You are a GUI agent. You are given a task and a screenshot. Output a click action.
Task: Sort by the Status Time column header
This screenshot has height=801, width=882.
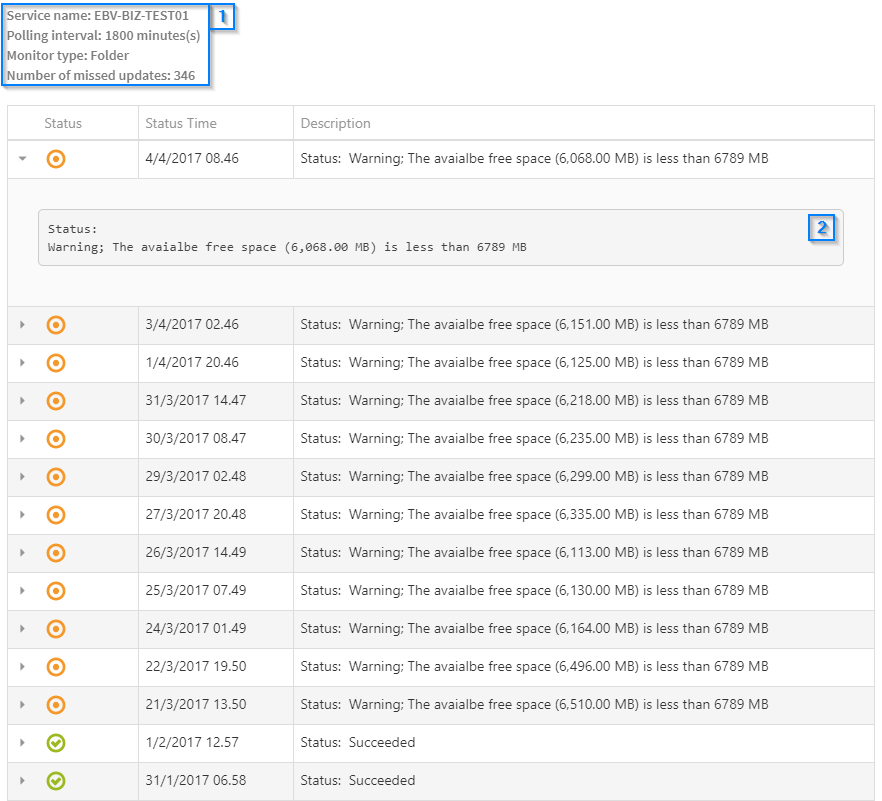181,124
